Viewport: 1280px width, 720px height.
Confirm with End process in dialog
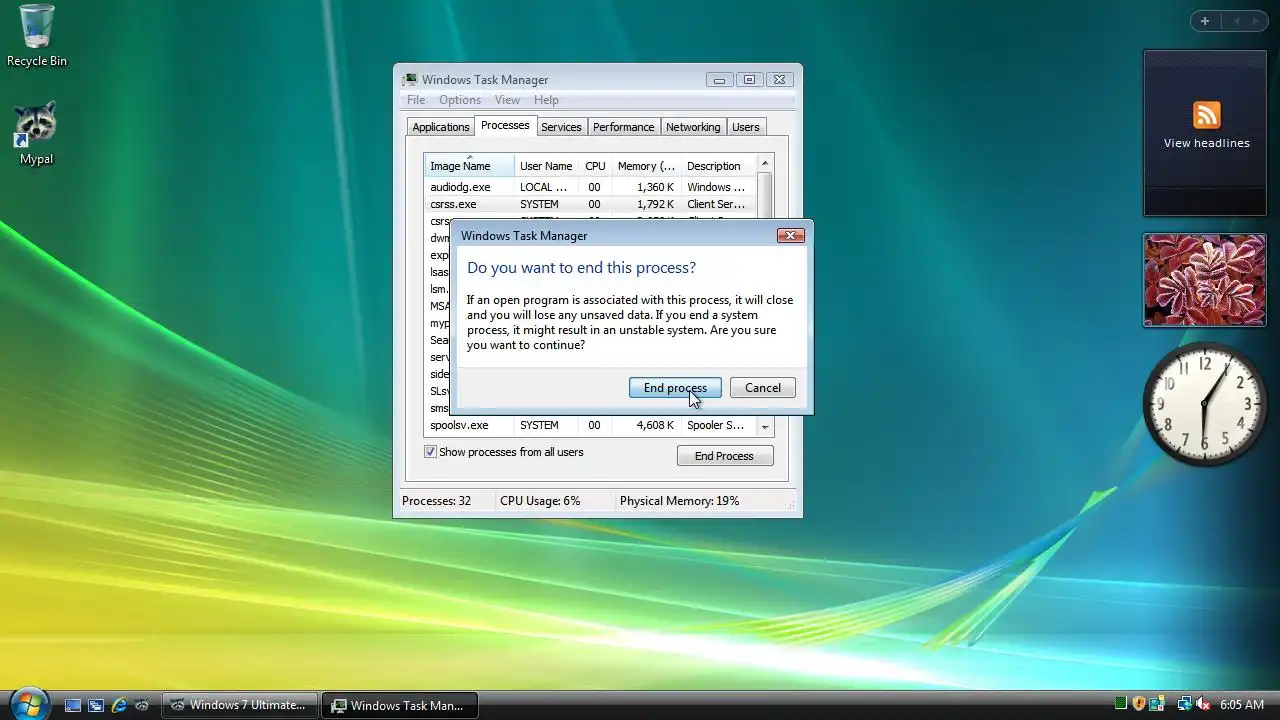point(675,388)
